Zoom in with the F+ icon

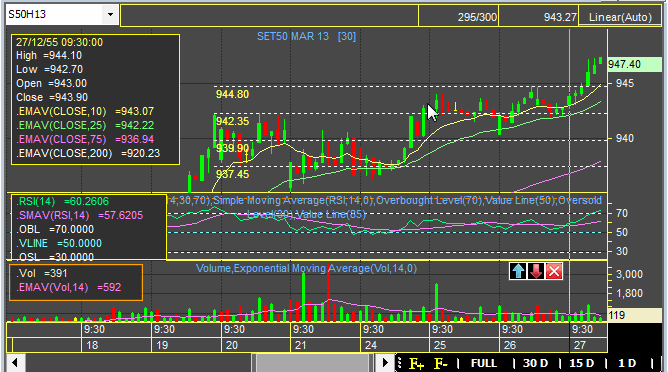pyautogui.click(x=416, y=363)
